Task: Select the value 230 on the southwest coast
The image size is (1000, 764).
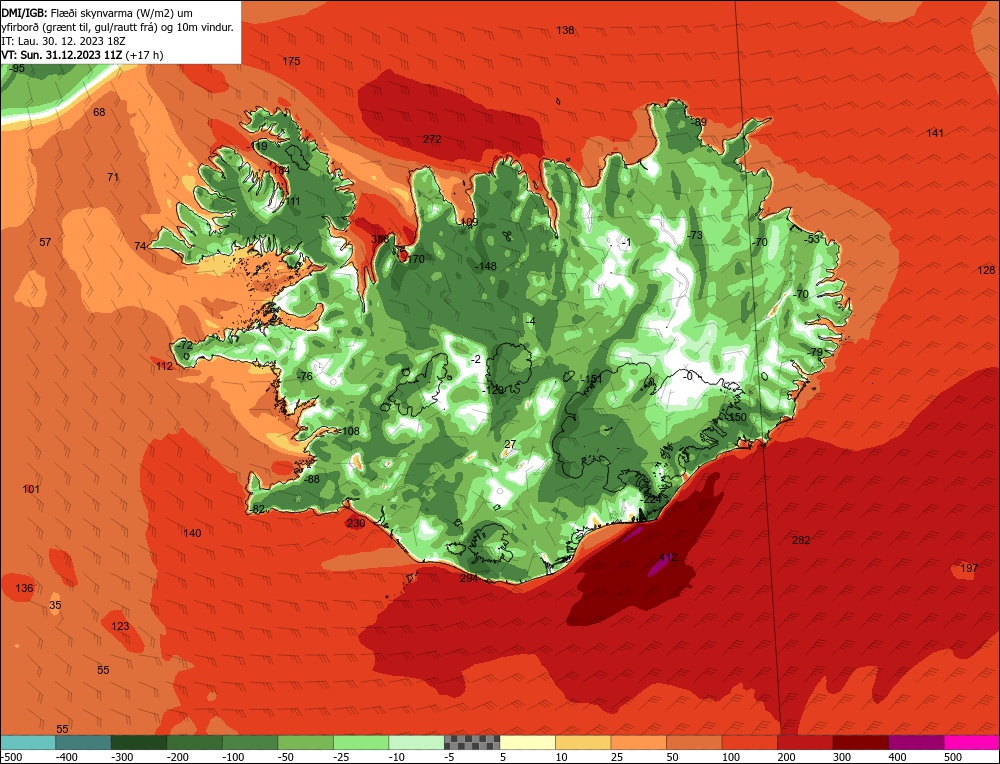Action: pyautogui.click(x=356, y=524)
